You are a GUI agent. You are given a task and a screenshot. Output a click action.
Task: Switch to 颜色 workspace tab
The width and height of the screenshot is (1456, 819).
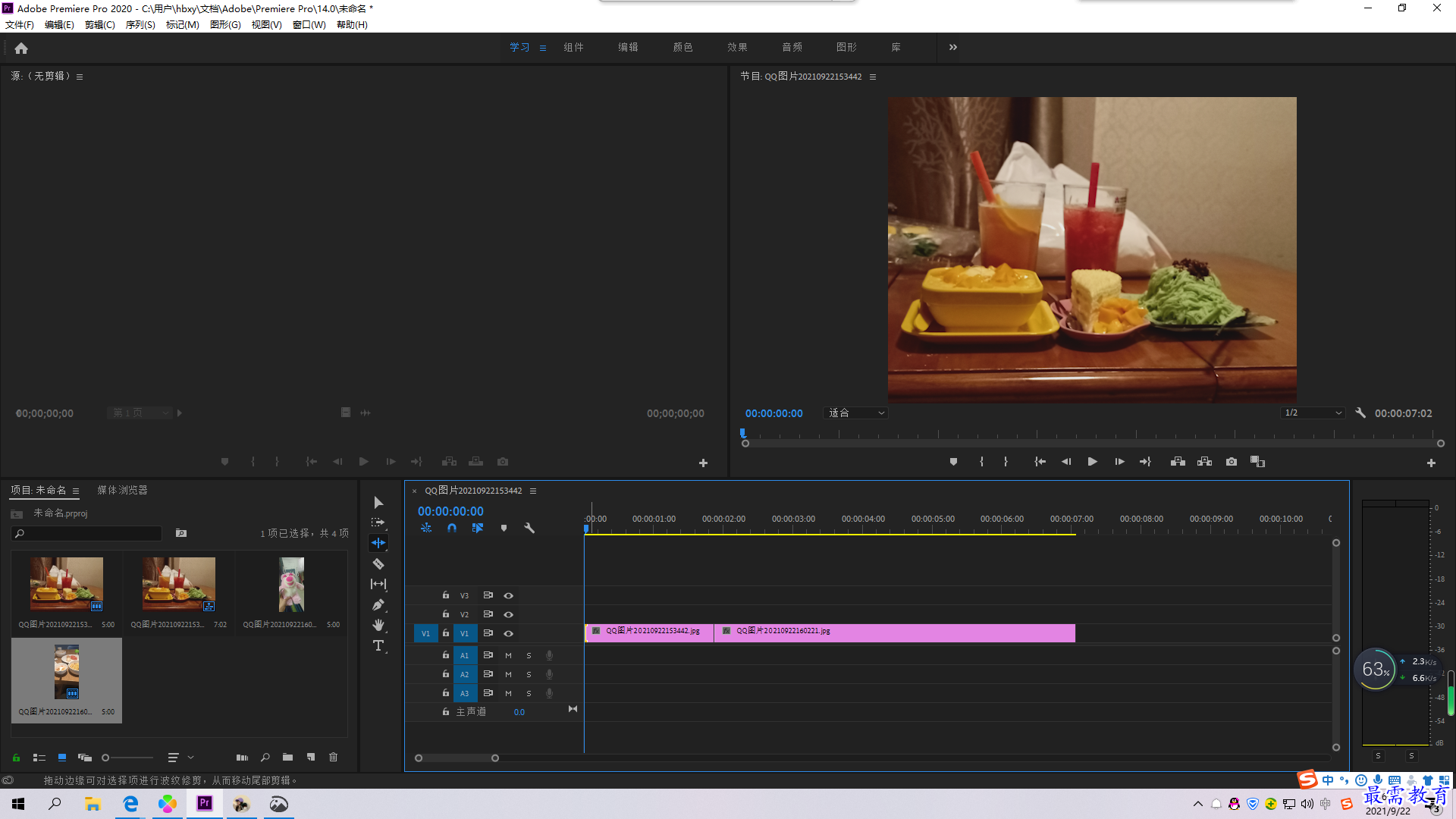682,47
